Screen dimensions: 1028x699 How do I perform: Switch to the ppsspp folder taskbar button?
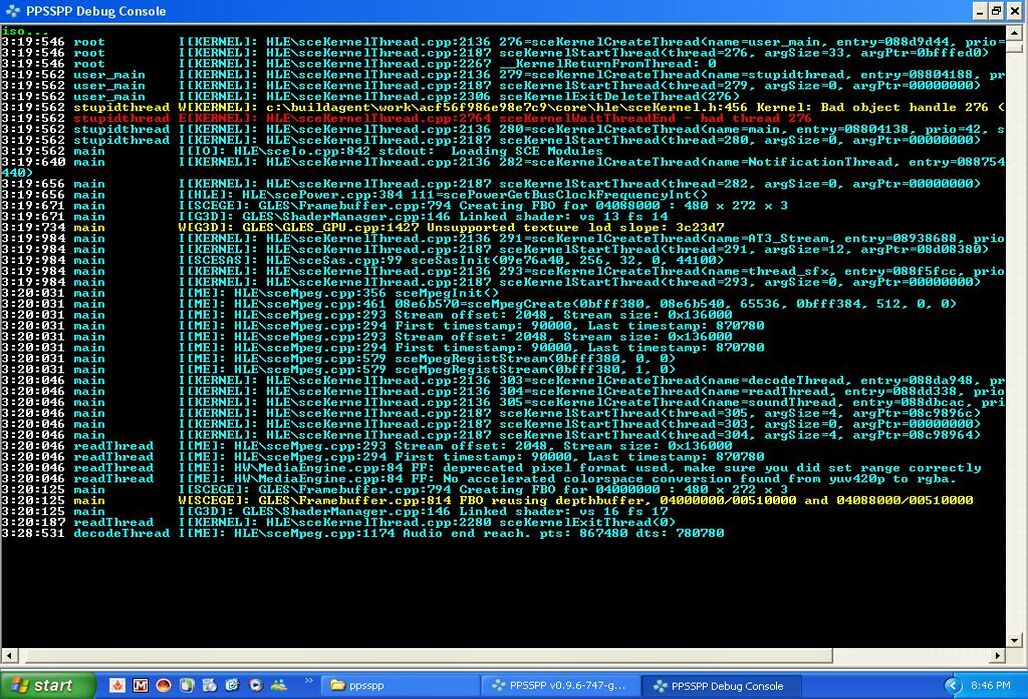398,686
